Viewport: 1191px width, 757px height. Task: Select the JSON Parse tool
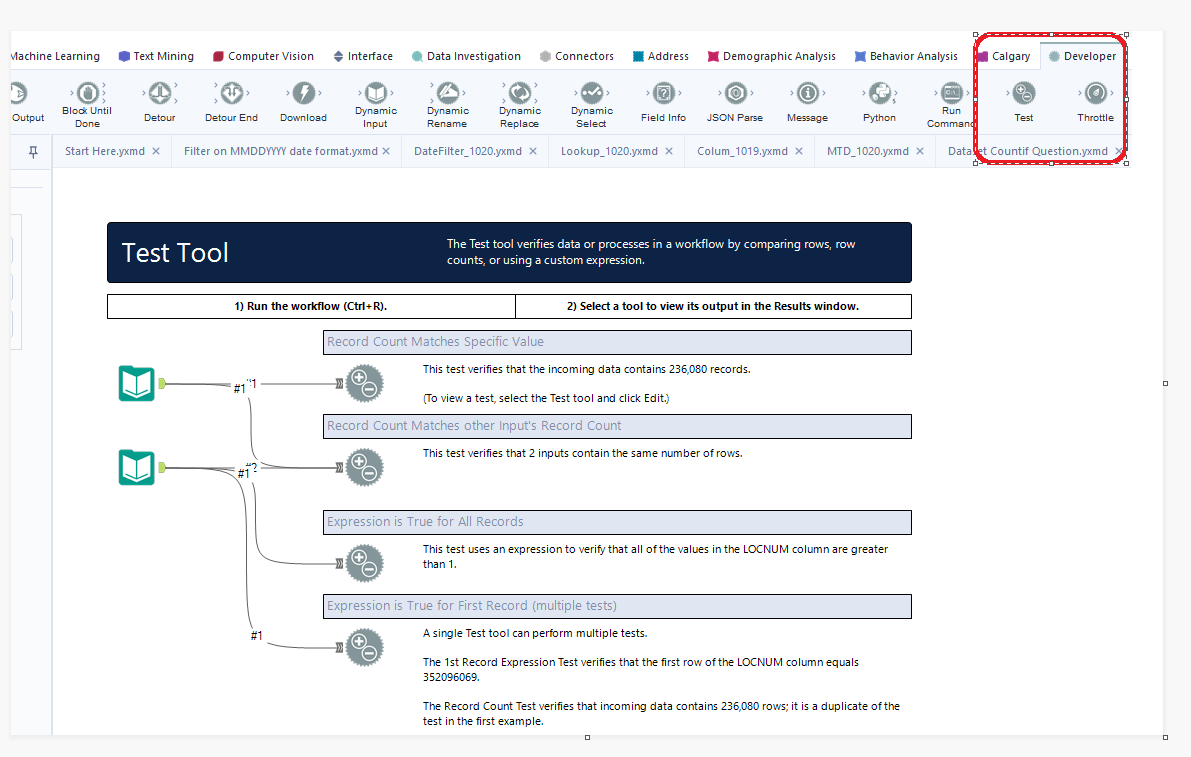pyautogui.click(x=735, y=95)
